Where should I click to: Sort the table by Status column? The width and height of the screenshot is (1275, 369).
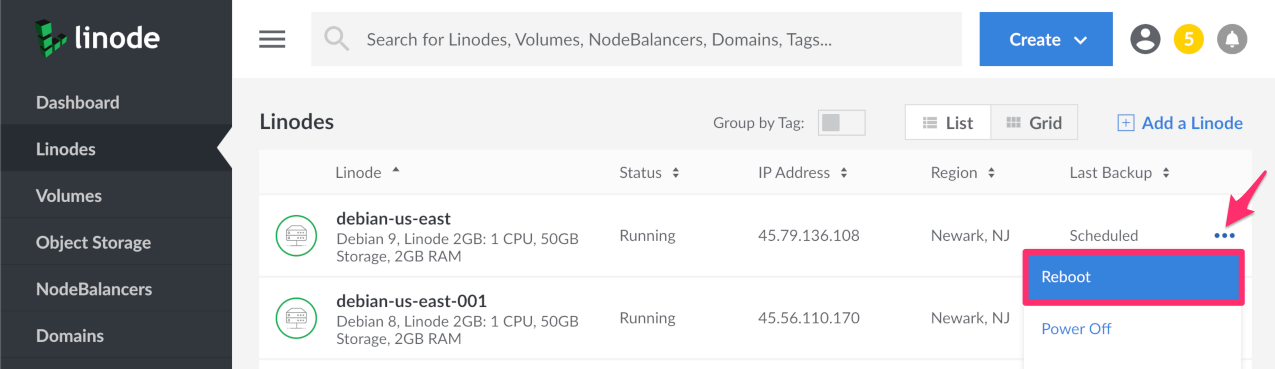[x=649, y=172]
